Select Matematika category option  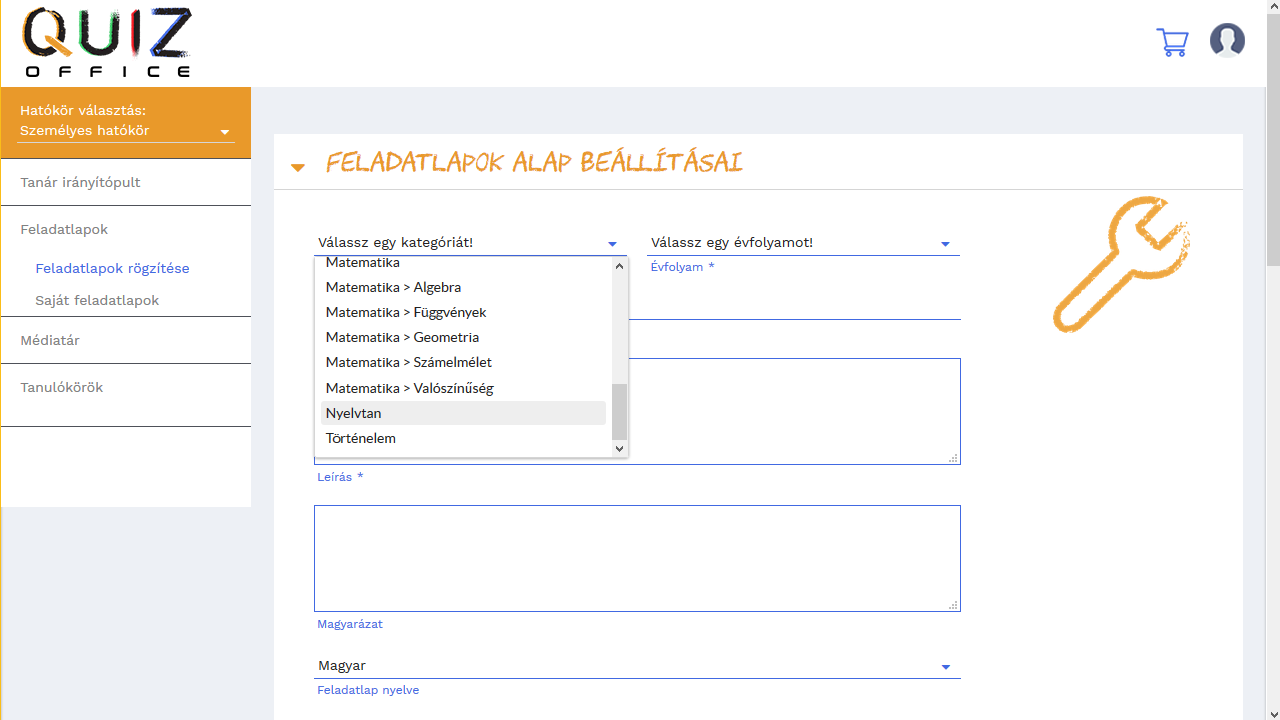point(463,263)
